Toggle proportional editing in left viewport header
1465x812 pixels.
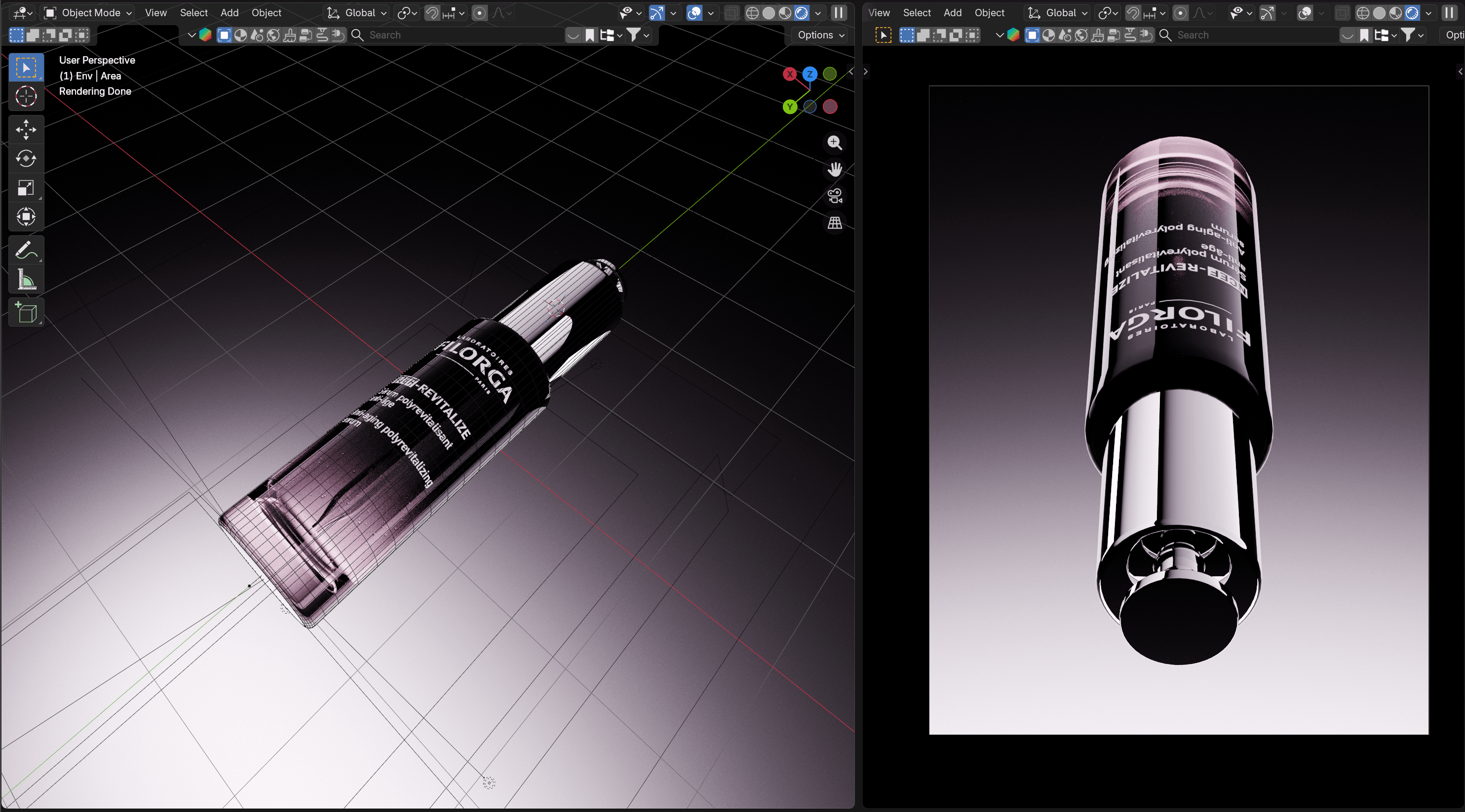479,12
